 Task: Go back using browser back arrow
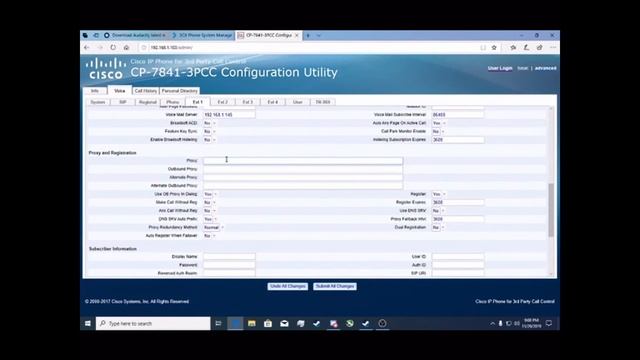(87, 48)
